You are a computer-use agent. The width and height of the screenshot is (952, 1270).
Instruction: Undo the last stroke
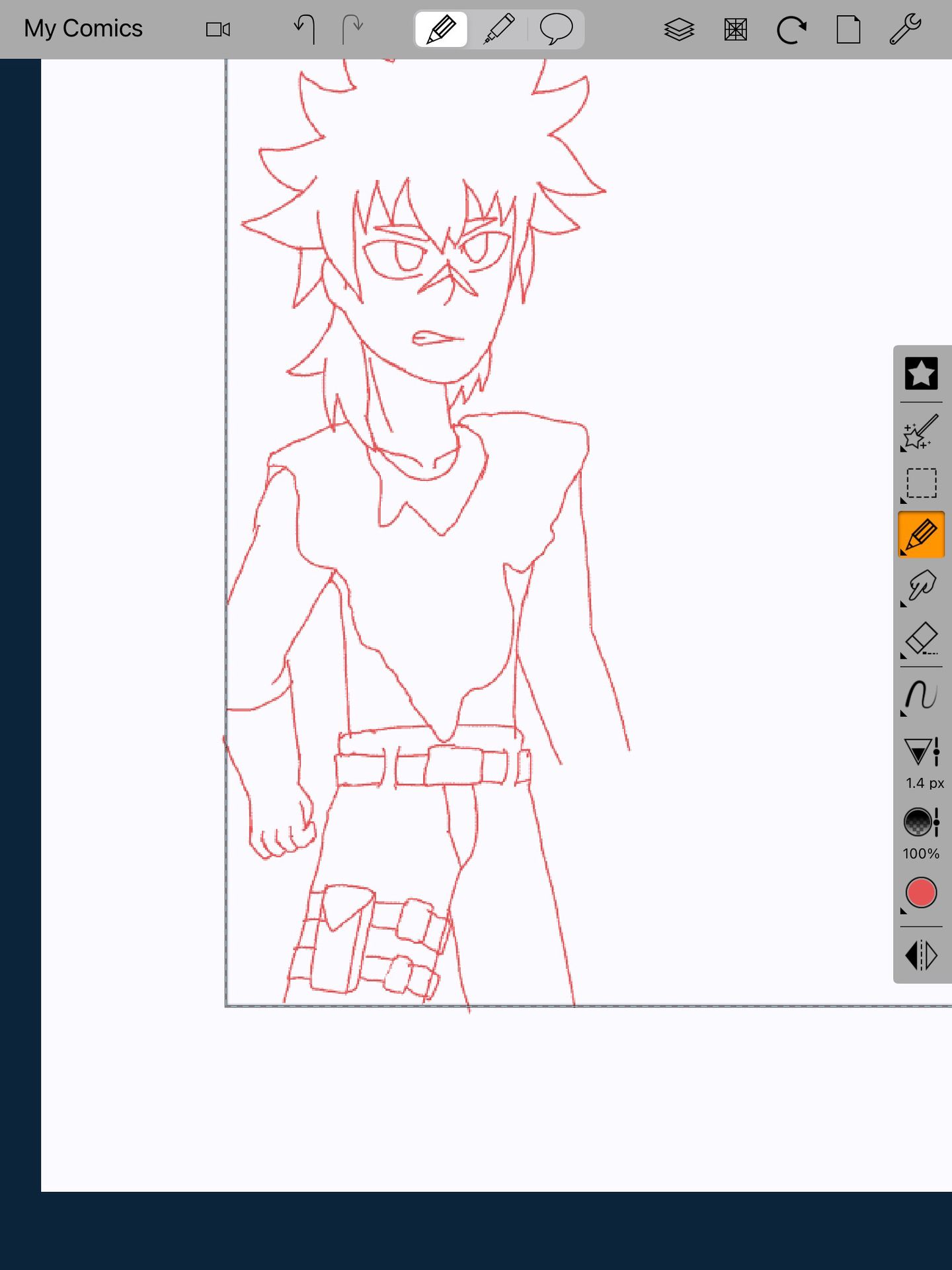pos(304,30)
